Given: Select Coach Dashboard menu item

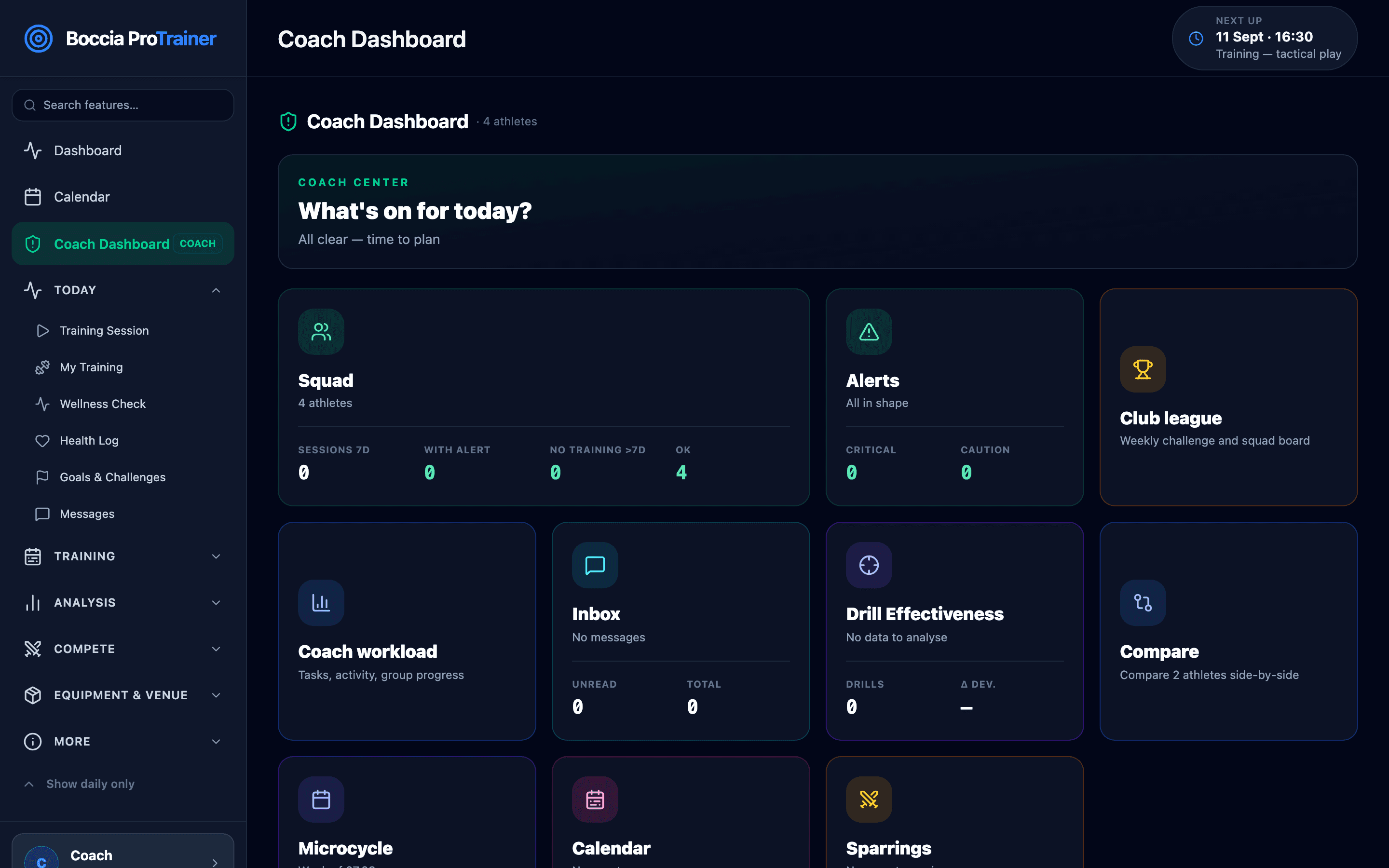Looking at the screenshot, I should (x=123, y=244).
